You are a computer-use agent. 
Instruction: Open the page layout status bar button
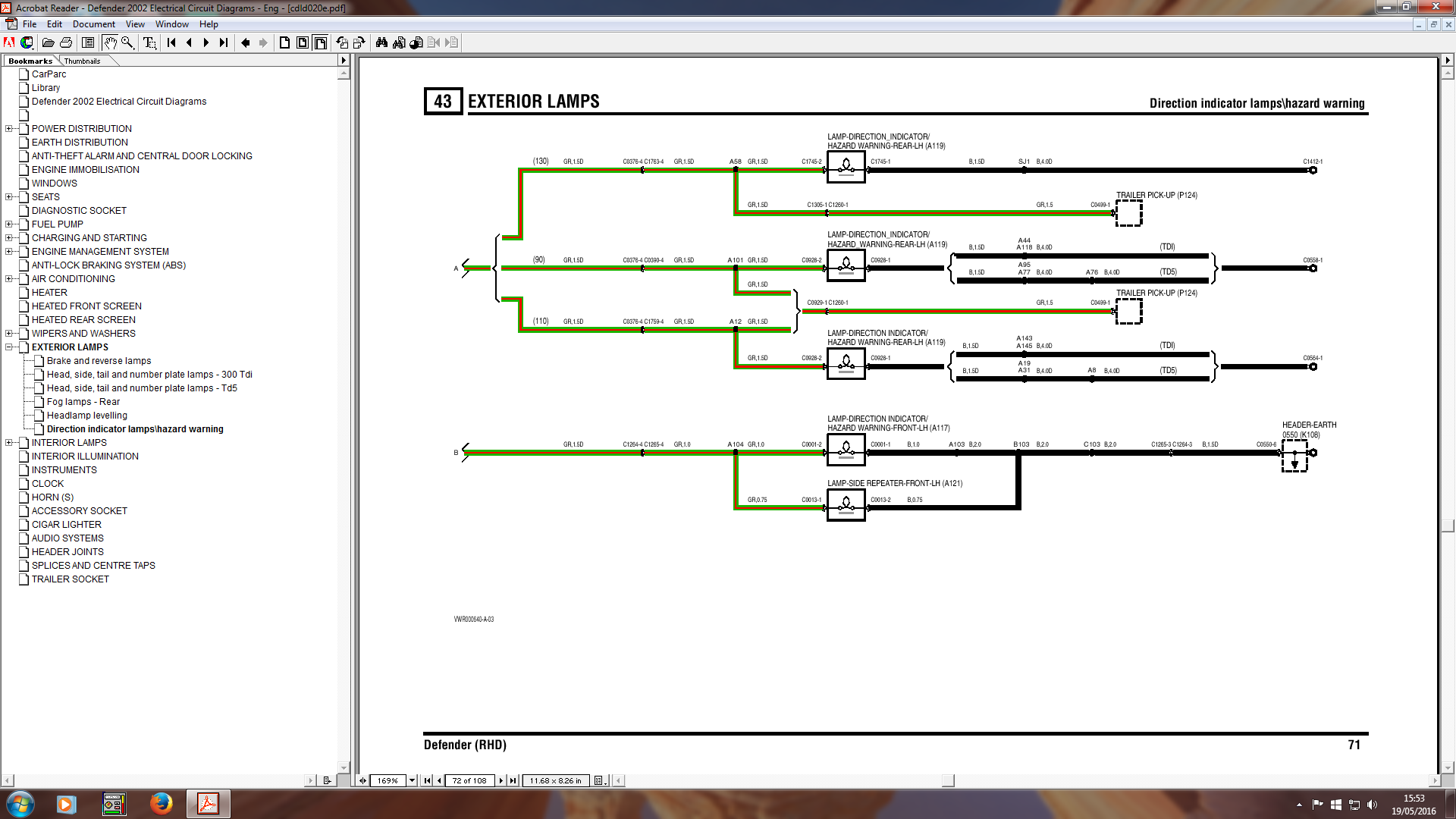pos(599,780)
